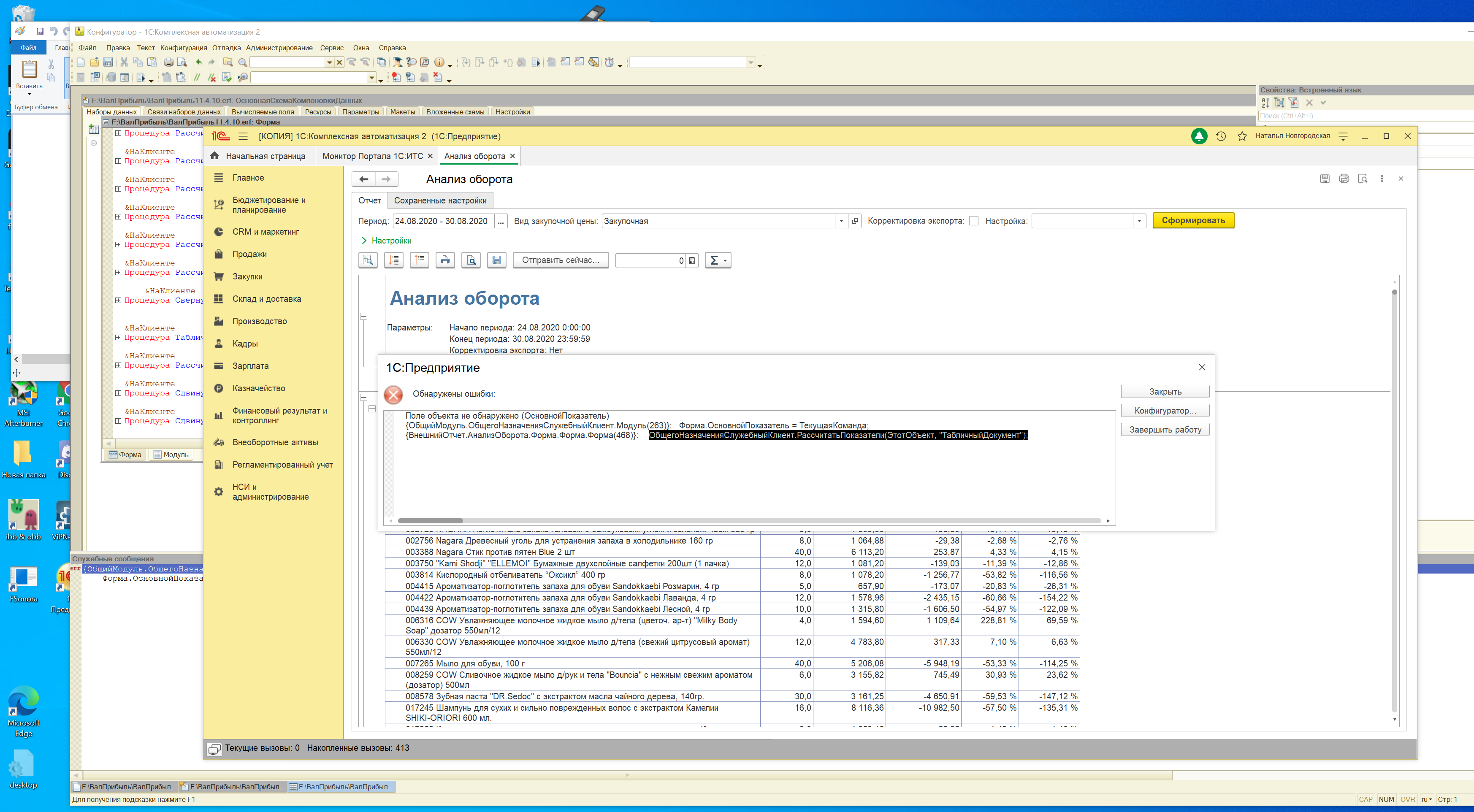Image resolution: width=1474 pixels, height=812 pixels.
Task: Click the Configurator search magnifier icon
Action: pos(243,62)
